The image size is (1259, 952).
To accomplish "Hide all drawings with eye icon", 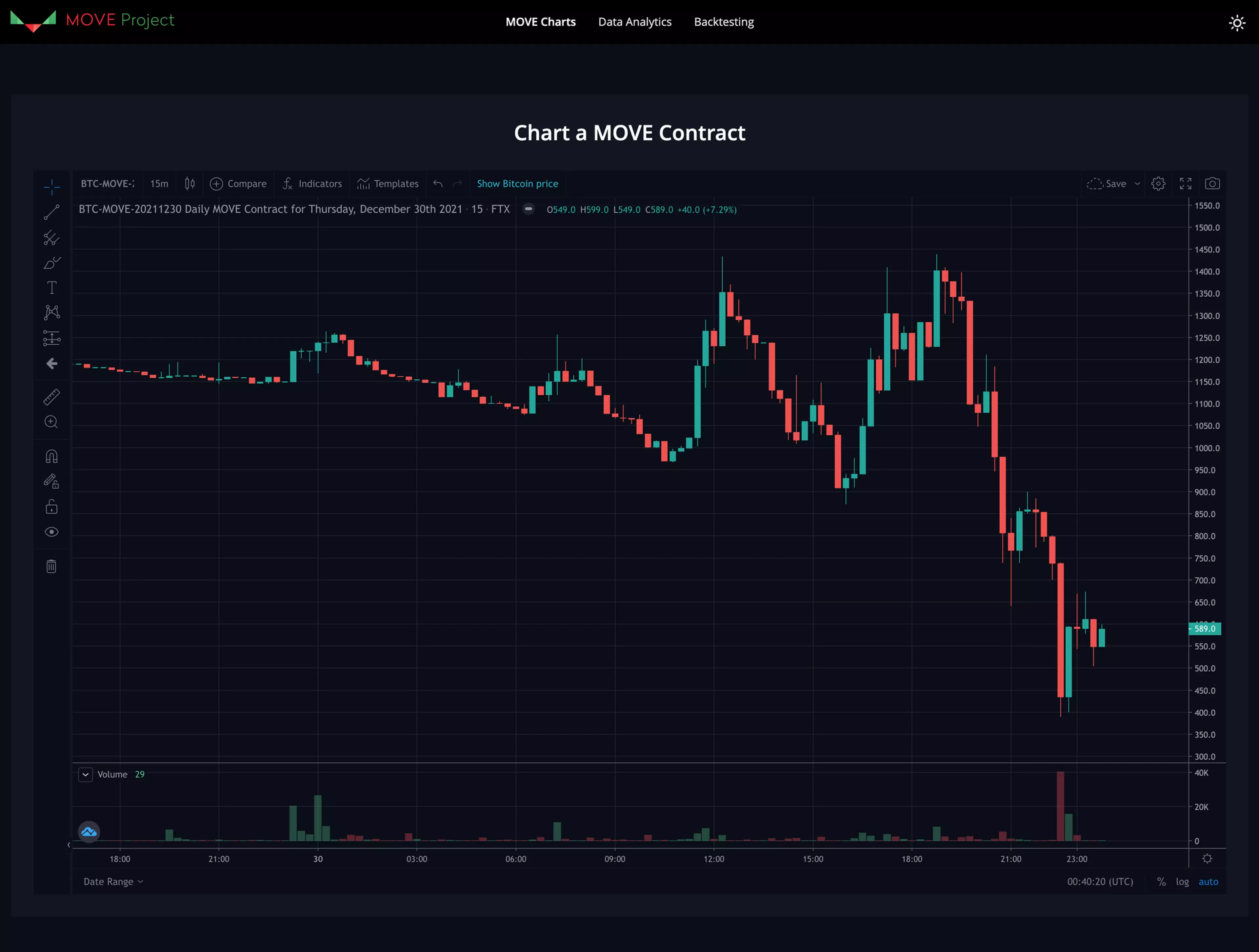I will 51,532.
